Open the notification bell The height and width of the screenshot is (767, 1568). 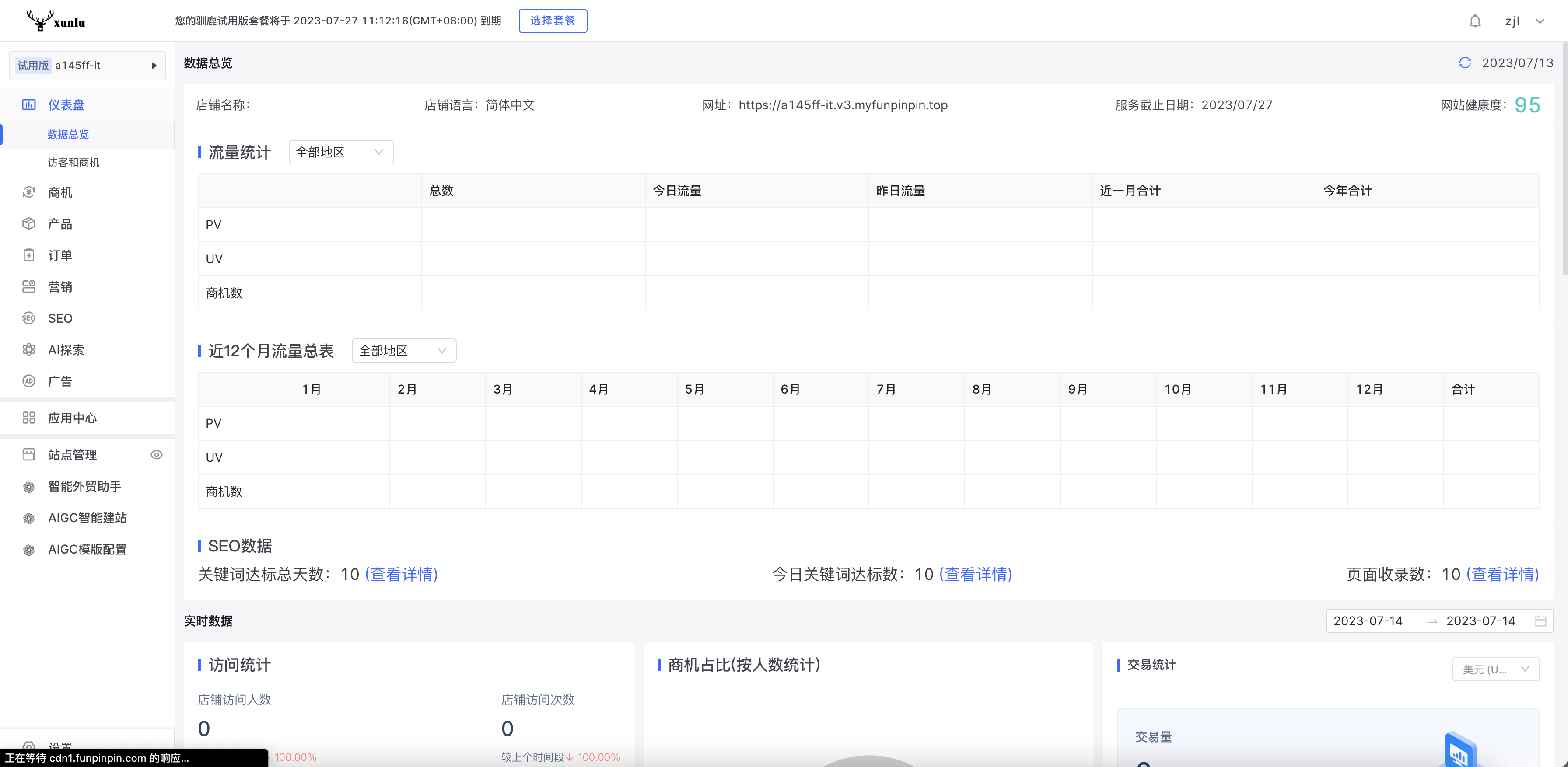[x=1475, y=21]
